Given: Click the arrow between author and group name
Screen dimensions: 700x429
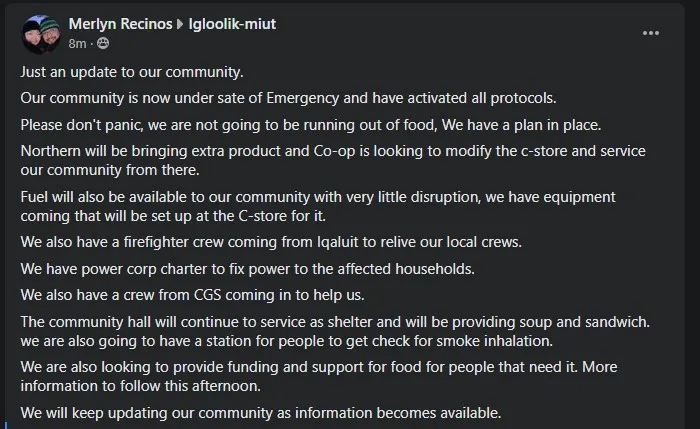Looking at the screenshot, I should pos(180,24).
